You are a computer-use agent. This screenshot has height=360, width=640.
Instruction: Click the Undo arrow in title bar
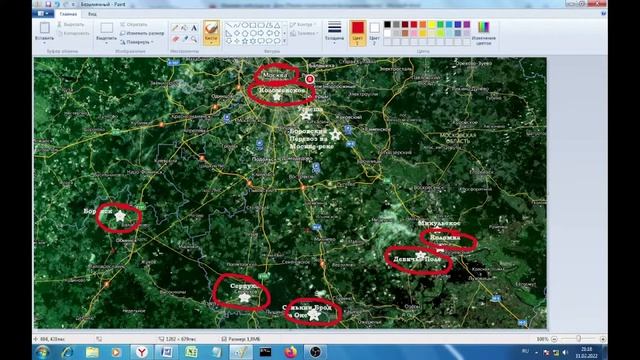pyautogui.click(x=57, y=4)
